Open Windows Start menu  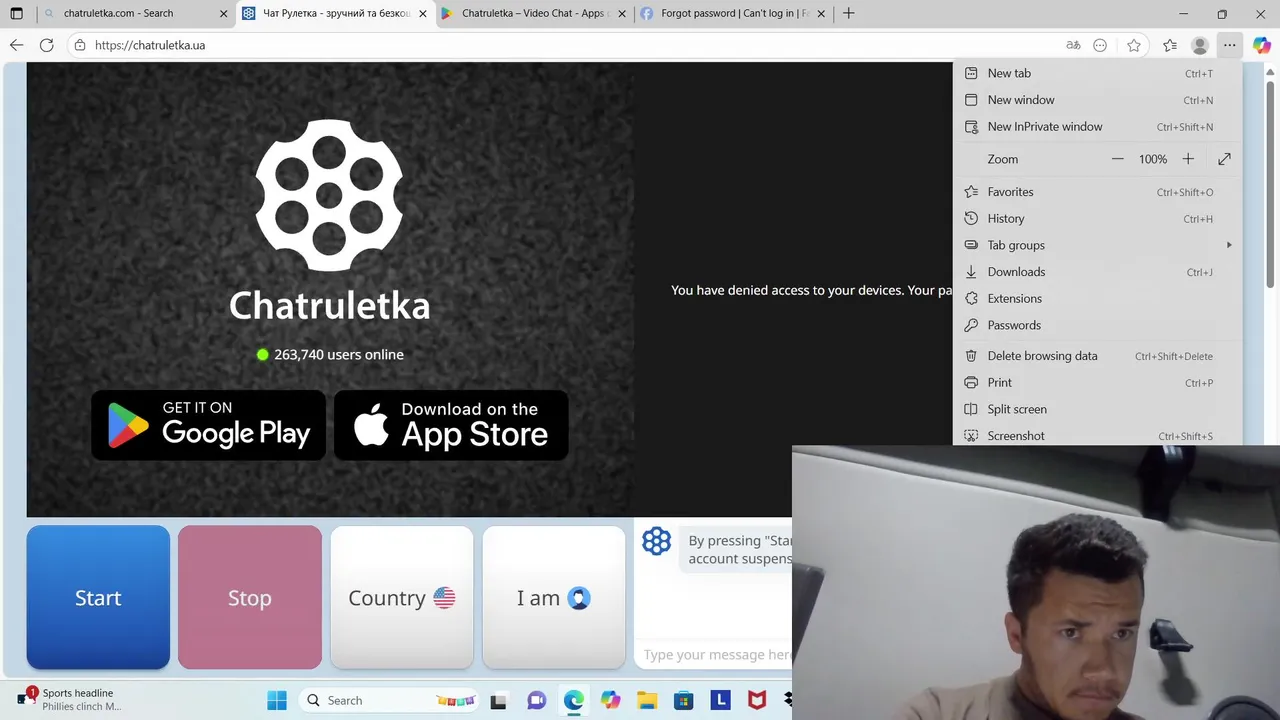click(277, 700)
